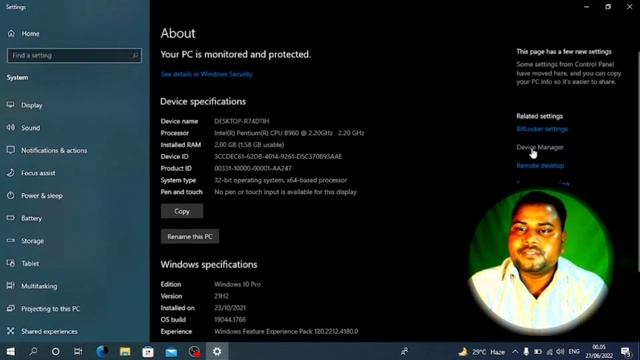Open the Home settings page
This screenshot has height=360, width=640.
tap(24, 33)
